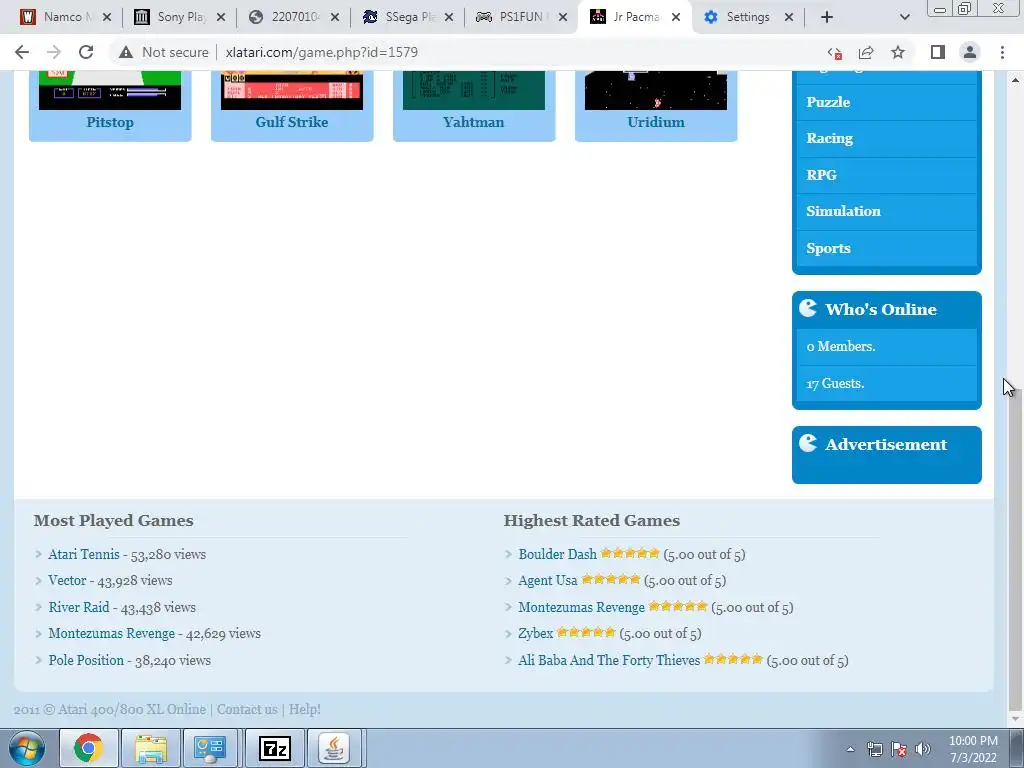Open Boulder Dash from Highest Rated
Viewport: 1024px width, 768px height.
[557, 554]
